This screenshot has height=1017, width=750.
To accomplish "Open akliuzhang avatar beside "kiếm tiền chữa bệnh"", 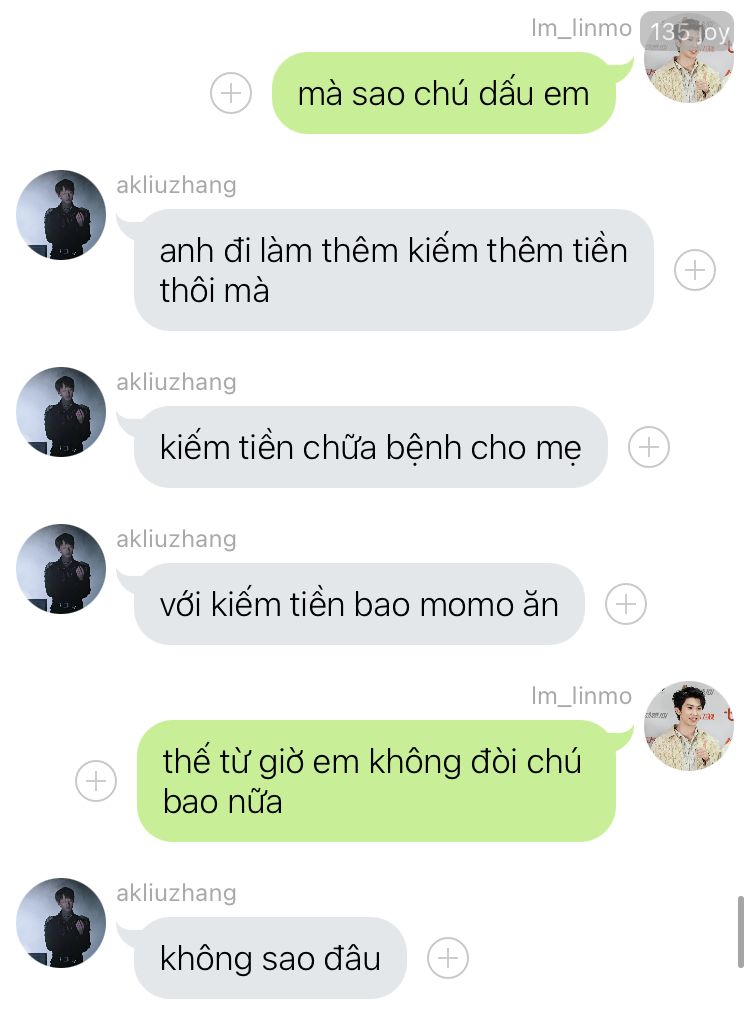I will click(x=61, y=412).
